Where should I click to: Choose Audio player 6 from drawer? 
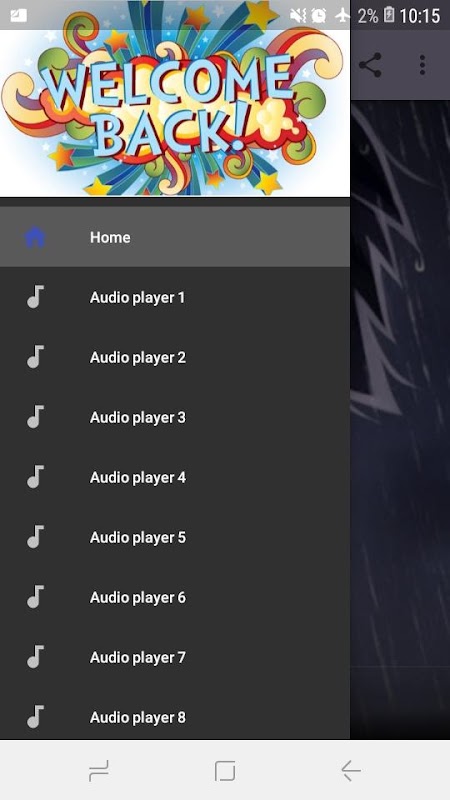pyautogui.click(x=175, y=597)
